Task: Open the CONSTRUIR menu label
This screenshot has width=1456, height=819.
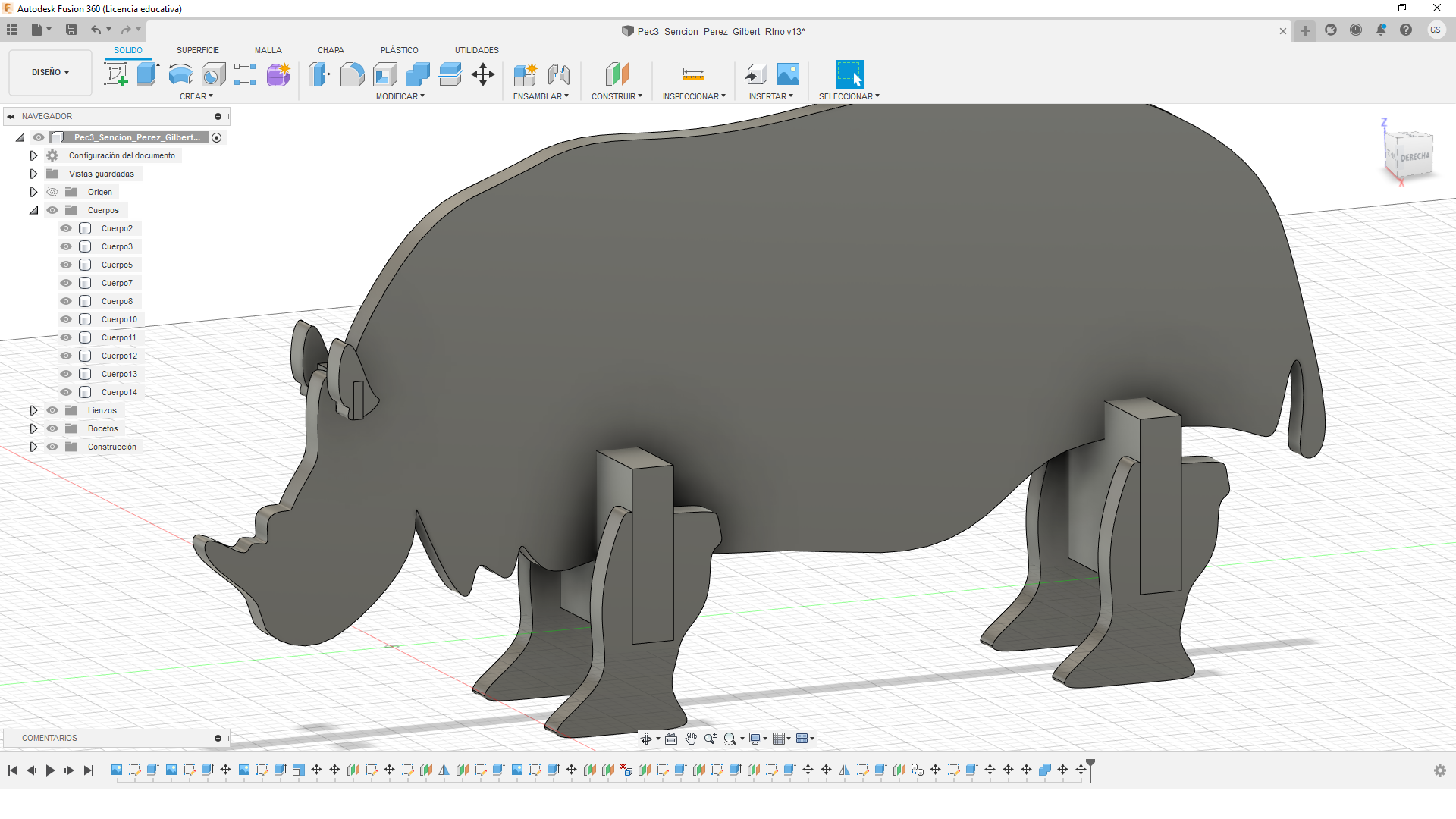Action: (x=616, y=96)
